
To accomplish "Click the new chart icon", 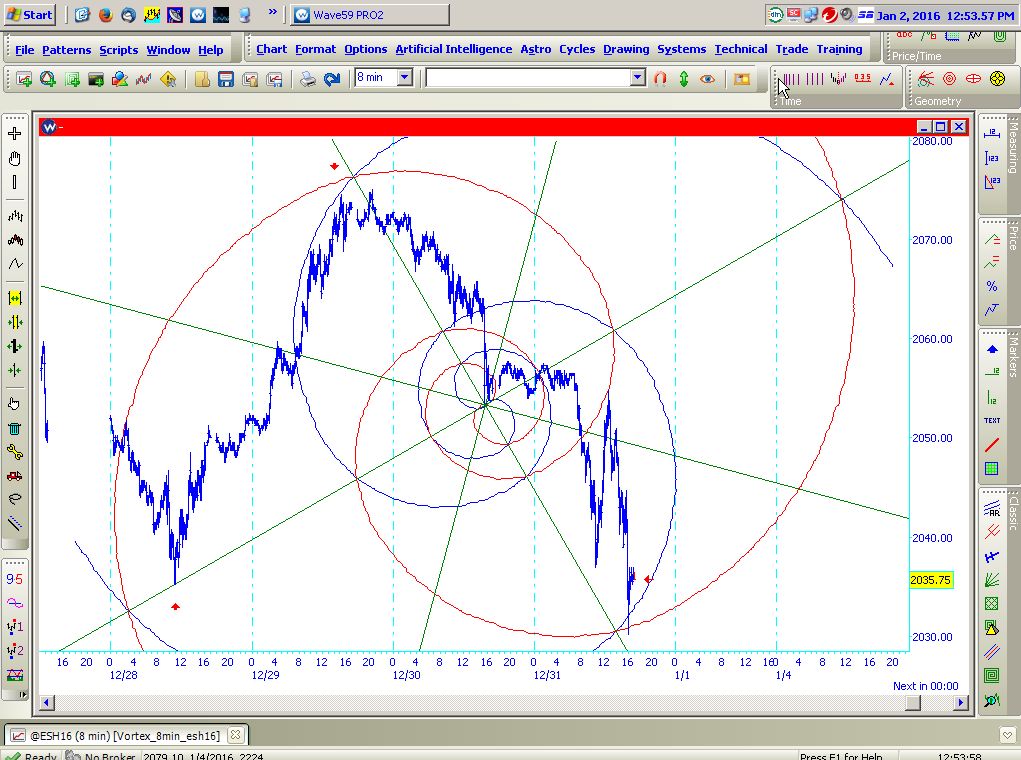I will [x=24, y=79].
